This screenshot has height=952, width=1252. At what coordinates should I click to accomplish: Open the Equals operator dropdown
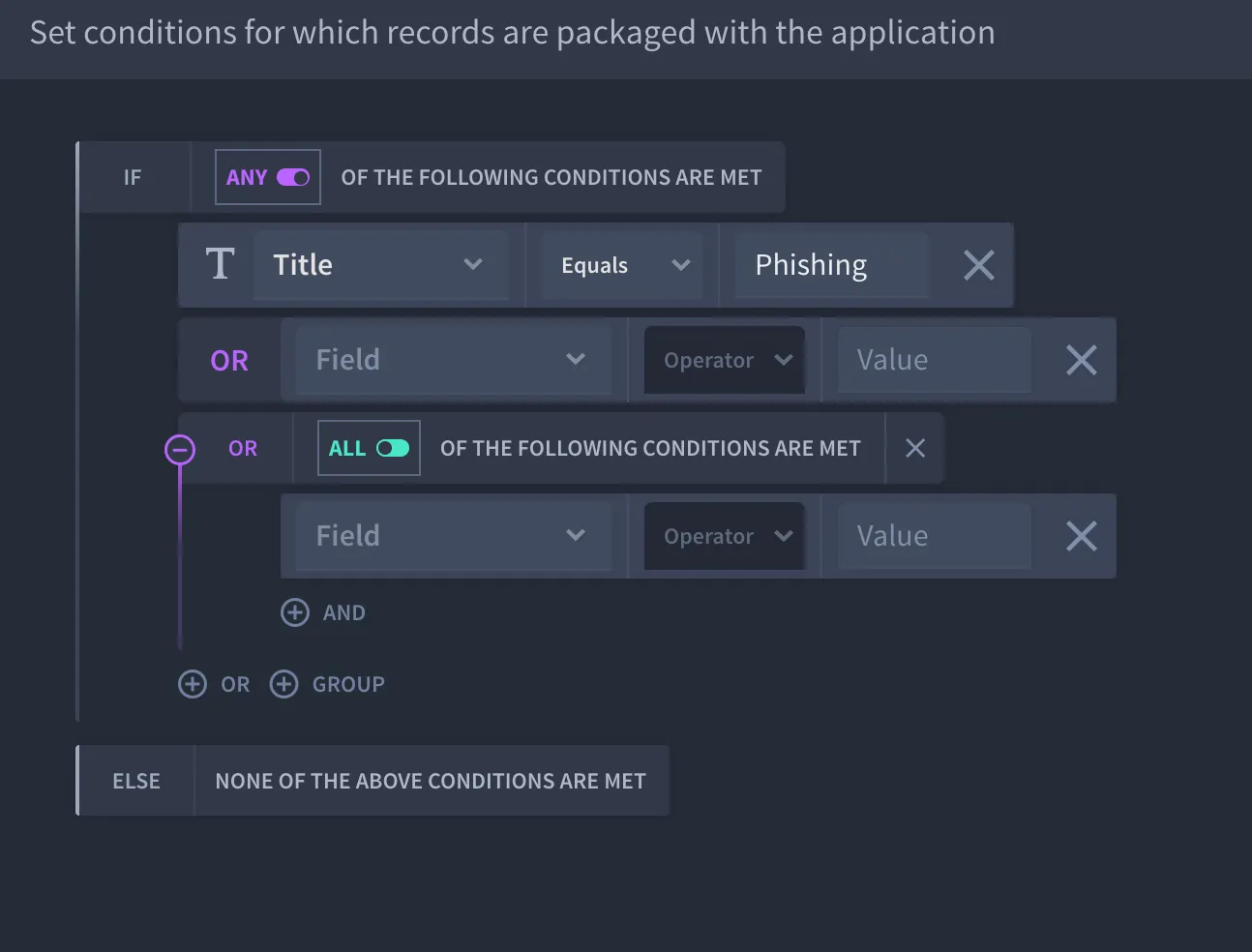click(623, 265)
